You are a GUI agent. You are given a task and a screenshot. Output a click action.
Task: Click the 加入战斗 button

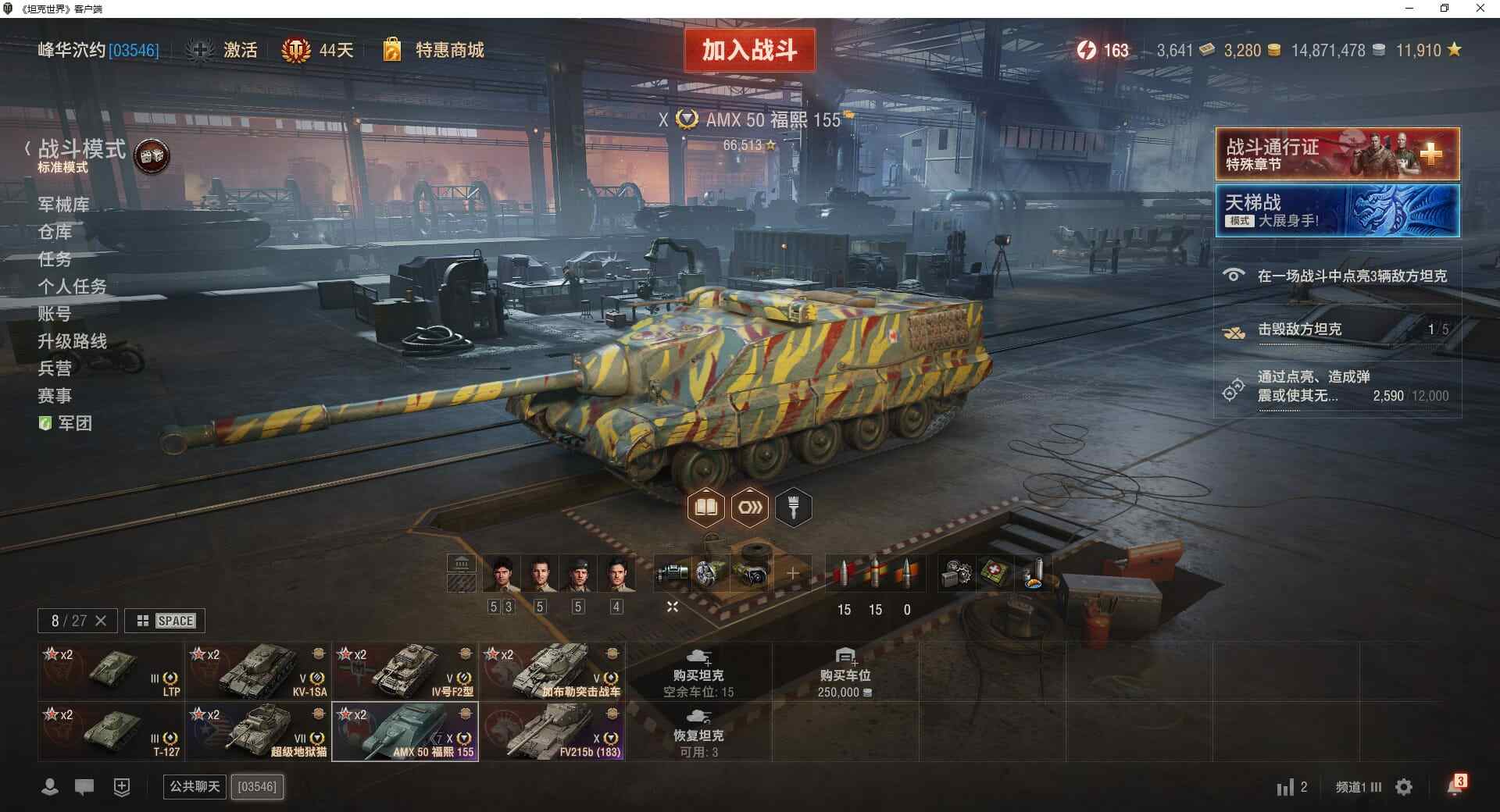pos(749,50)
